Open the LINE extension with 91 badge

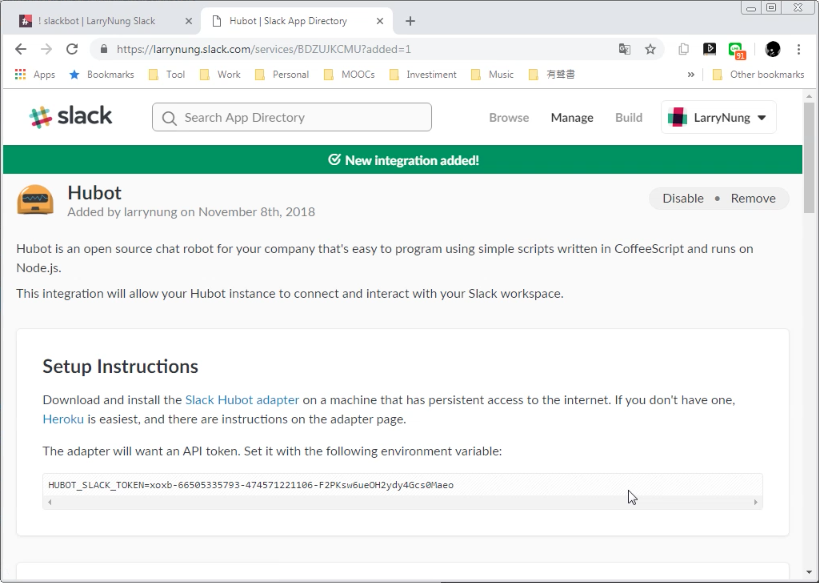tap(736, 50)
